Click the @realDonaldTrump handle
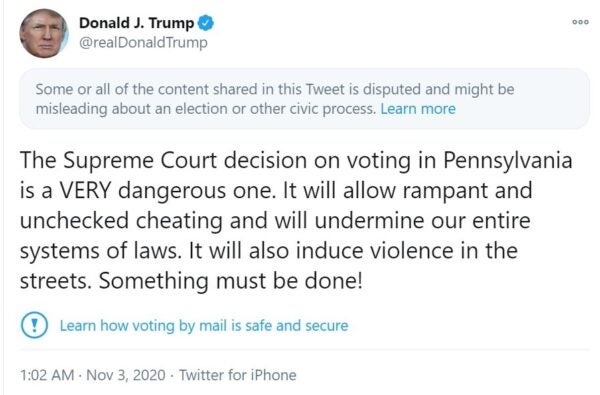The width and height of the screenshot is (600, 395). coord(143,42)
